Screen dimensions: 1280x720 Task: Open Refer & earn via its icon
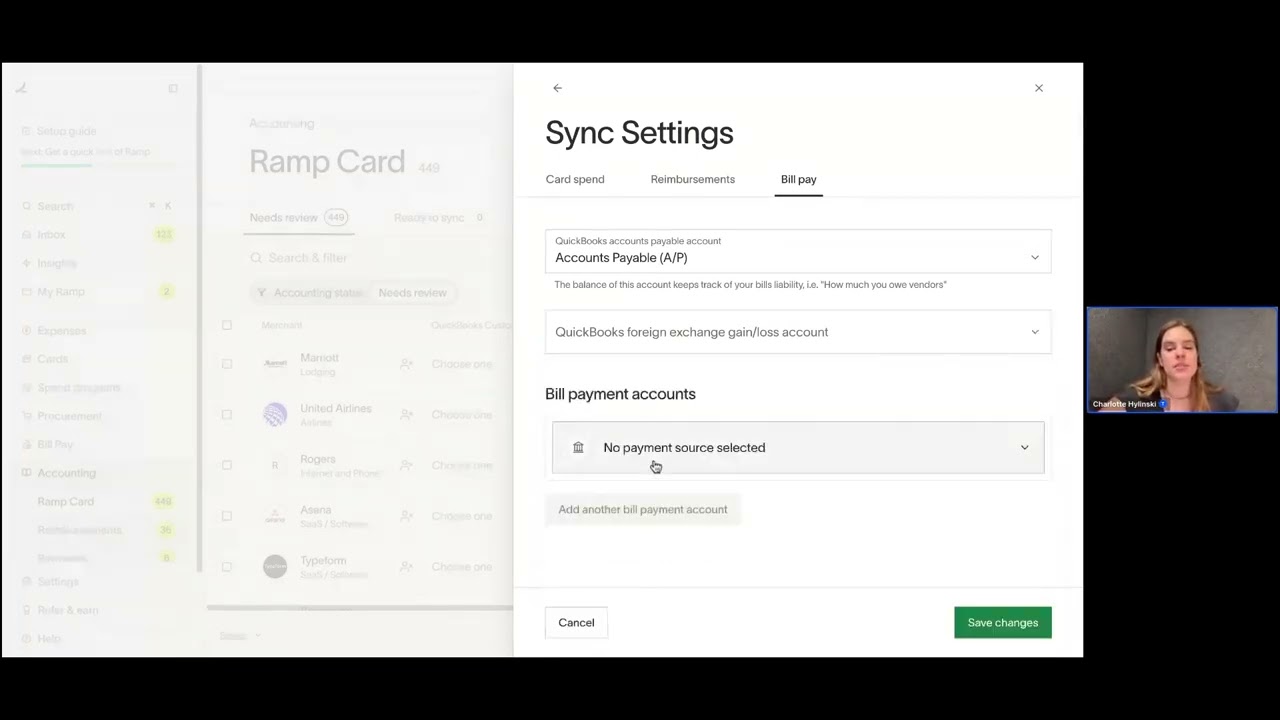[27, 610]
